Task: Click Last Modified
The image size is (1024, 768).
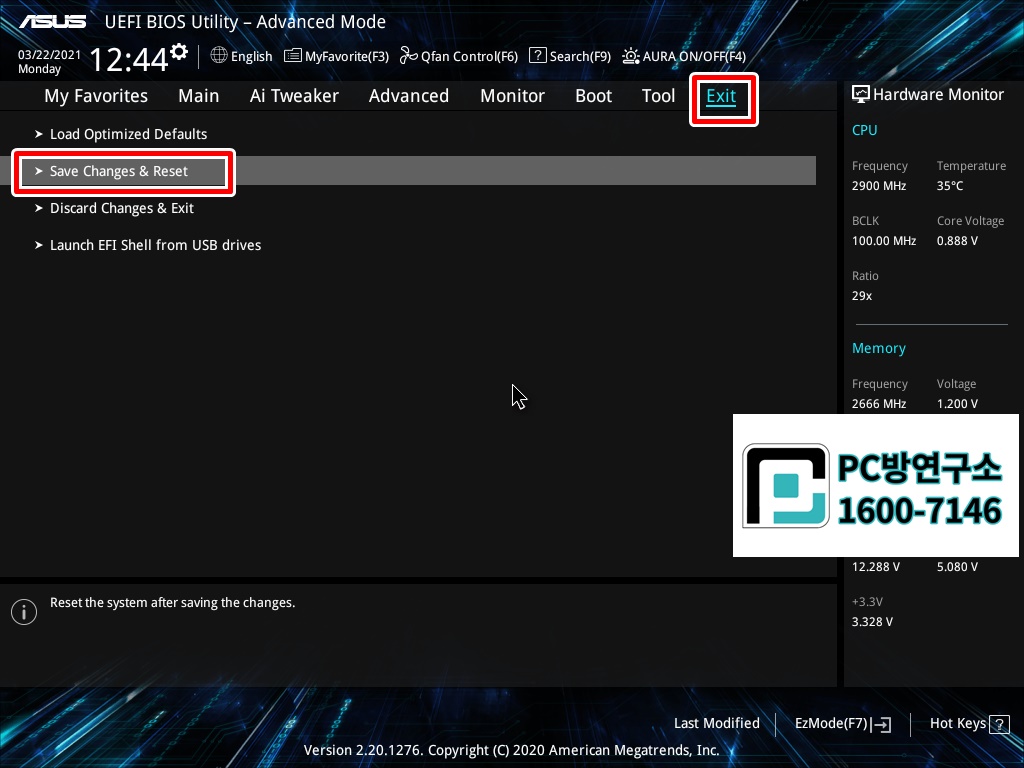Action: coord(716,724)
